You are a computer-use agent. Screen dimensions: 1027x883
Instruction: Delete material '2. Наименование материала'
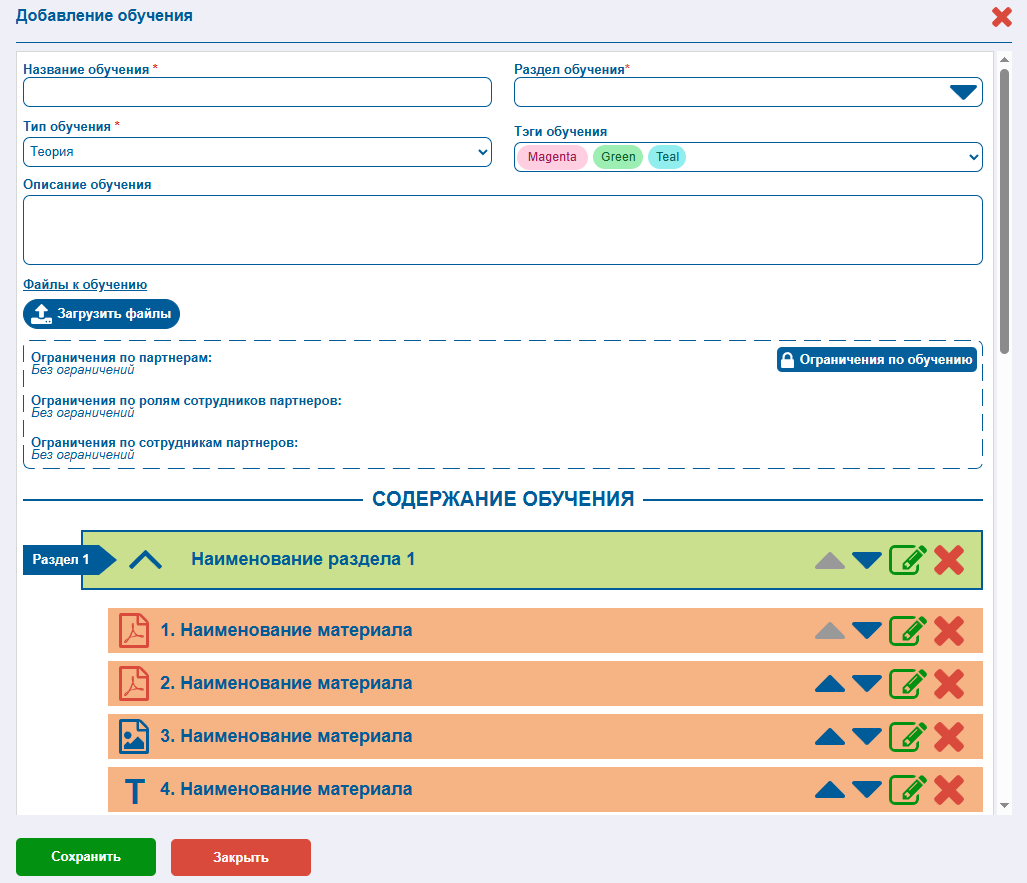pos(949,684)
